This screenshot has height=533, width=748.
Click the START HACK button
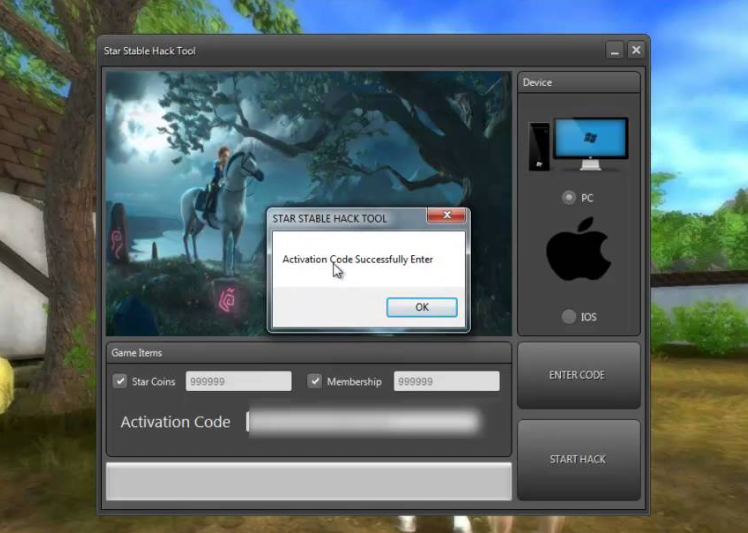coord(579,460)
